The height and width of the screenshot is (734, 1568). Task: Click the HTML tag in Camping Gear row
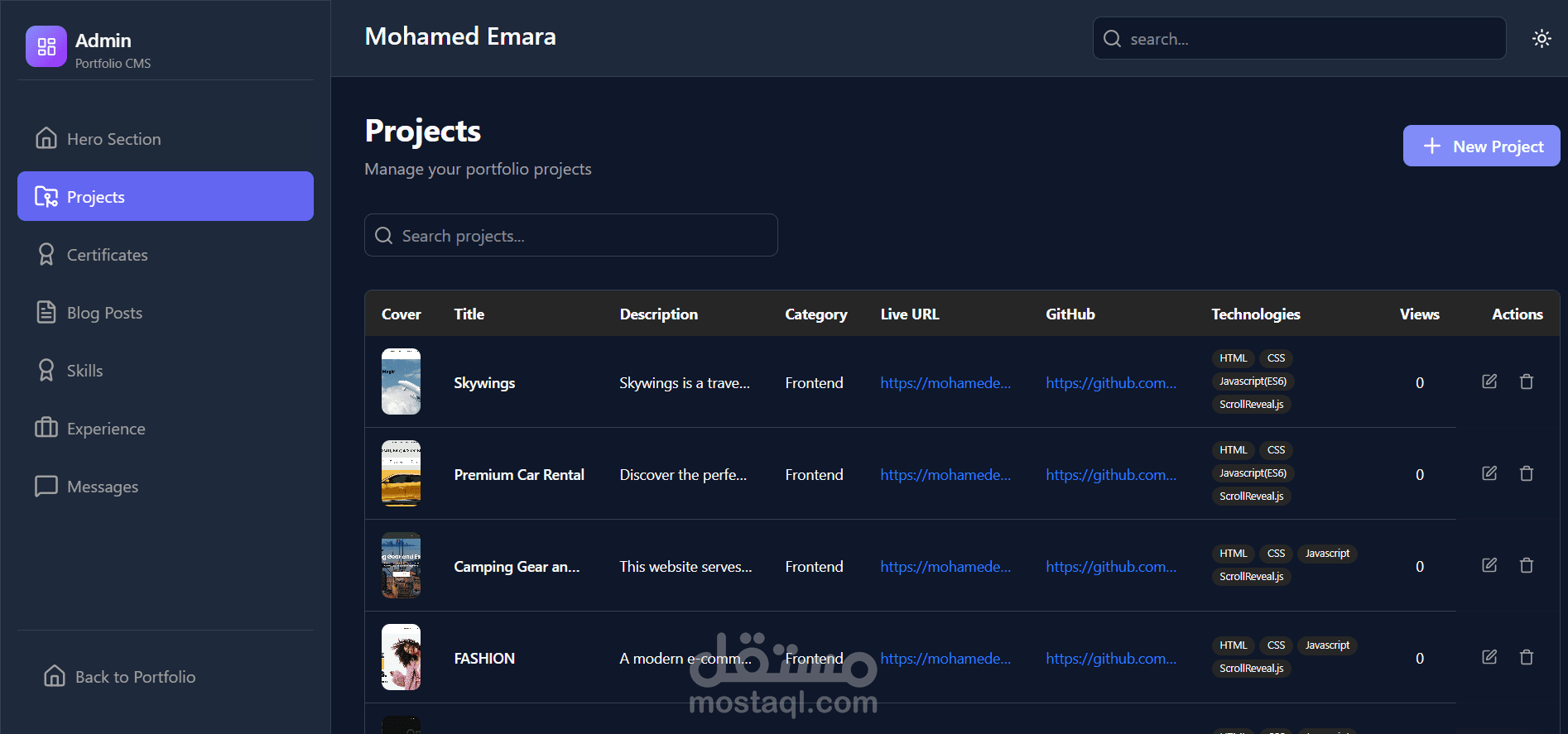[1234, 554]
